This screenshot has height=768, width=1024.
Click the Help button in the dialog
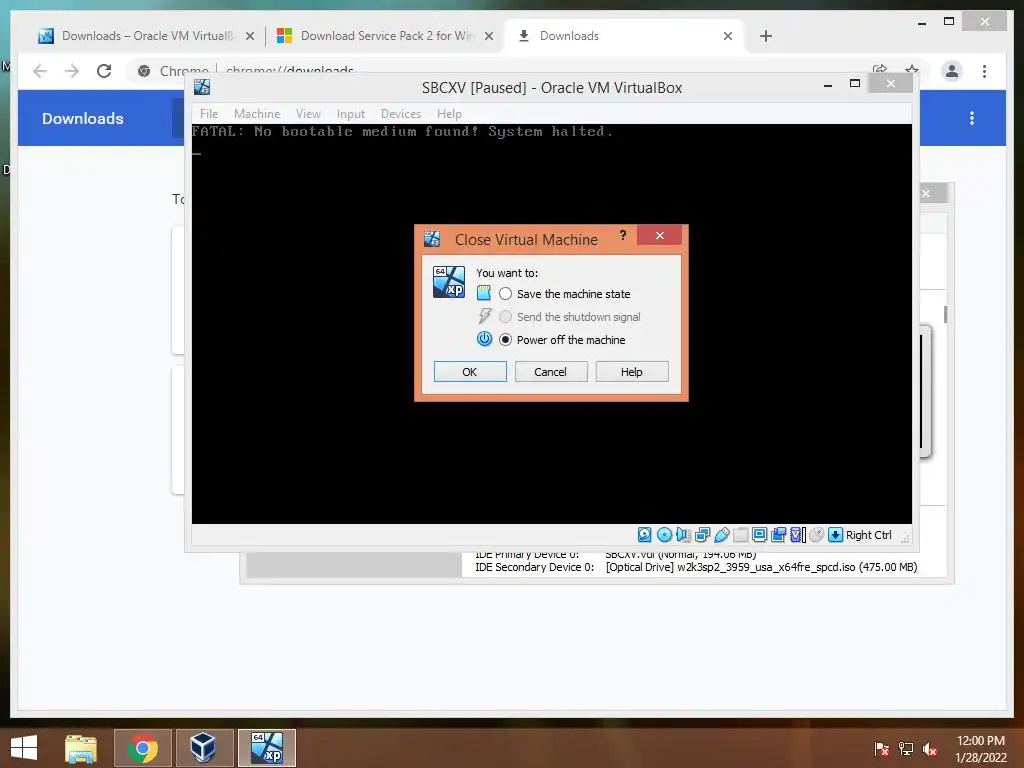632,372
